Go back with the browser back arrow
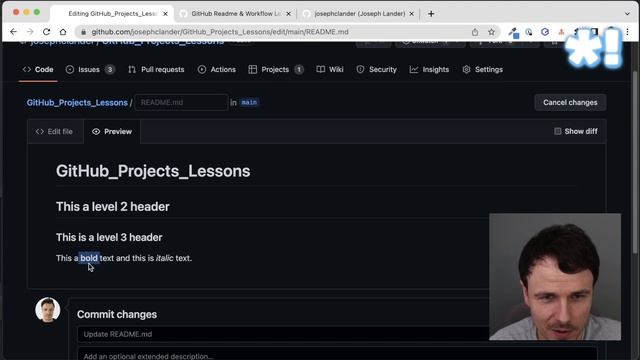The width and height of the screenshot is (640, 360). tap(13, 32)
